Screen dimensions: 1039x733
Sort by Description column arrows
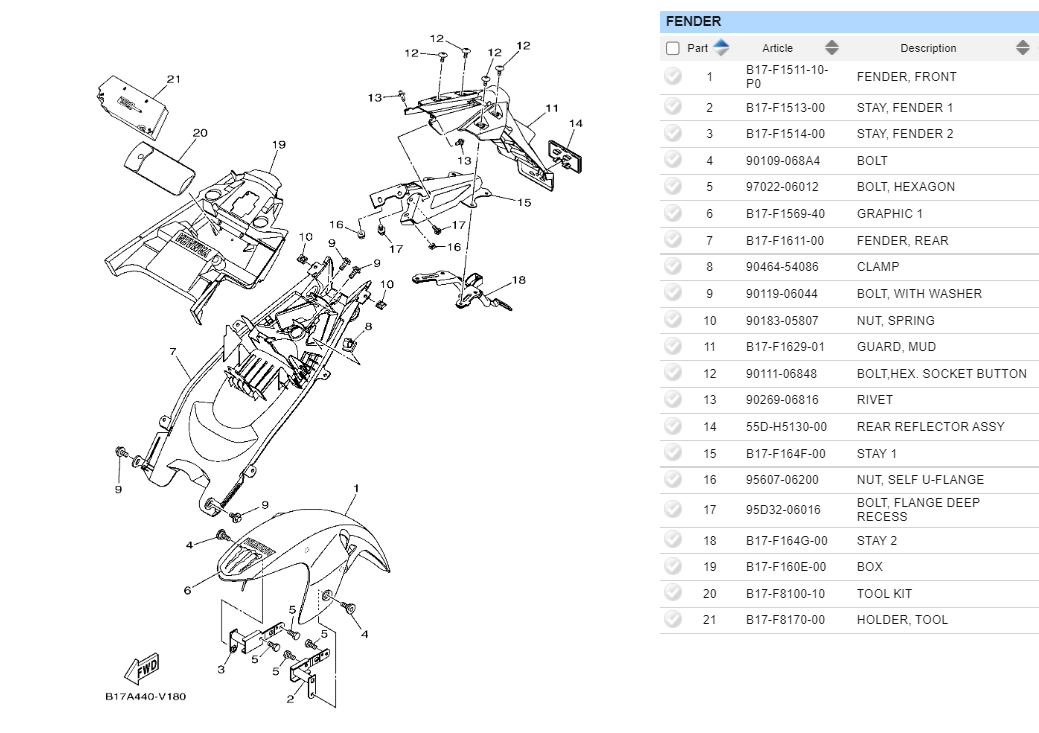point(1022,48)
